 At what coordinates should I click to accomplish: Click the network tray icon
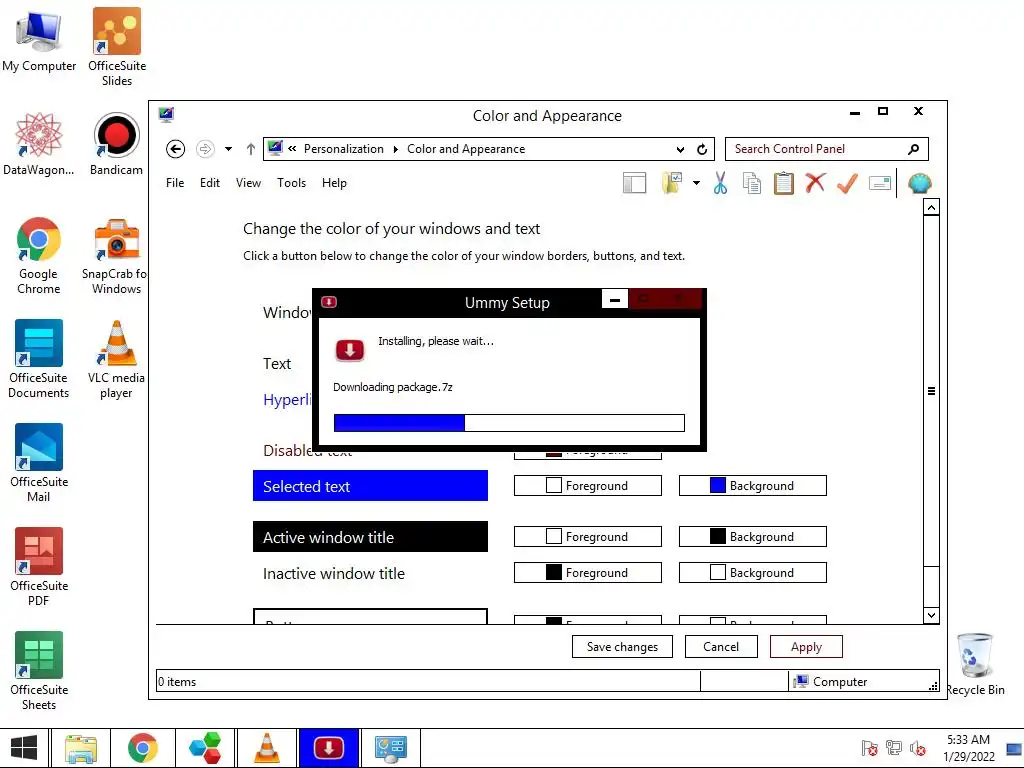(x=893, y=748)
